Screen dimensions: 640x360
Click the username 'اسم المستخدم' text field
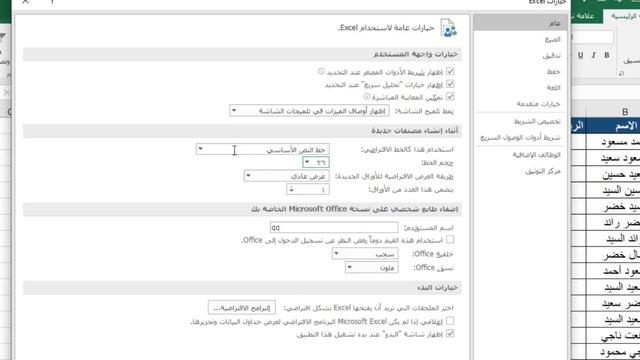click(334, 227)
